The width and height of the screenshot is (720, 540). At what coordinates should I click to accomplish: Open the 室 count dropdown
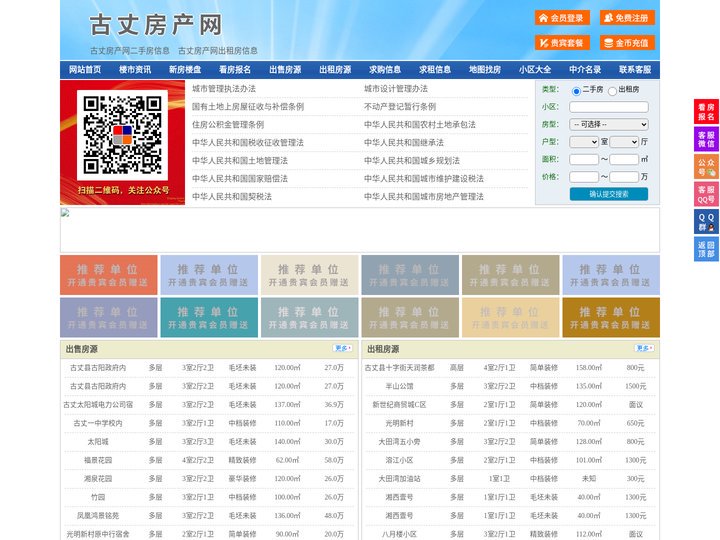pos(584,142)
